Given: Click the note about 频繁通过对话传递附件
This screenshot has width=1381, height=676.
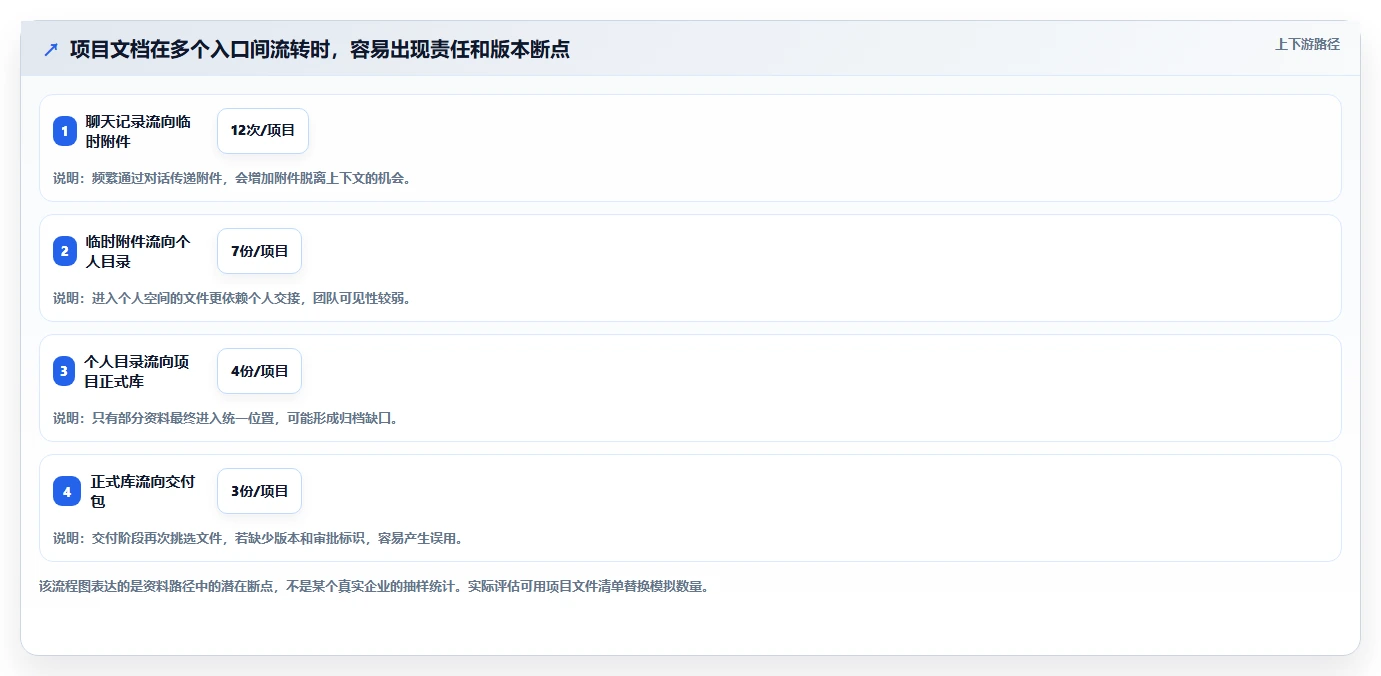Looking at the screenshot, I should [232, 178].
